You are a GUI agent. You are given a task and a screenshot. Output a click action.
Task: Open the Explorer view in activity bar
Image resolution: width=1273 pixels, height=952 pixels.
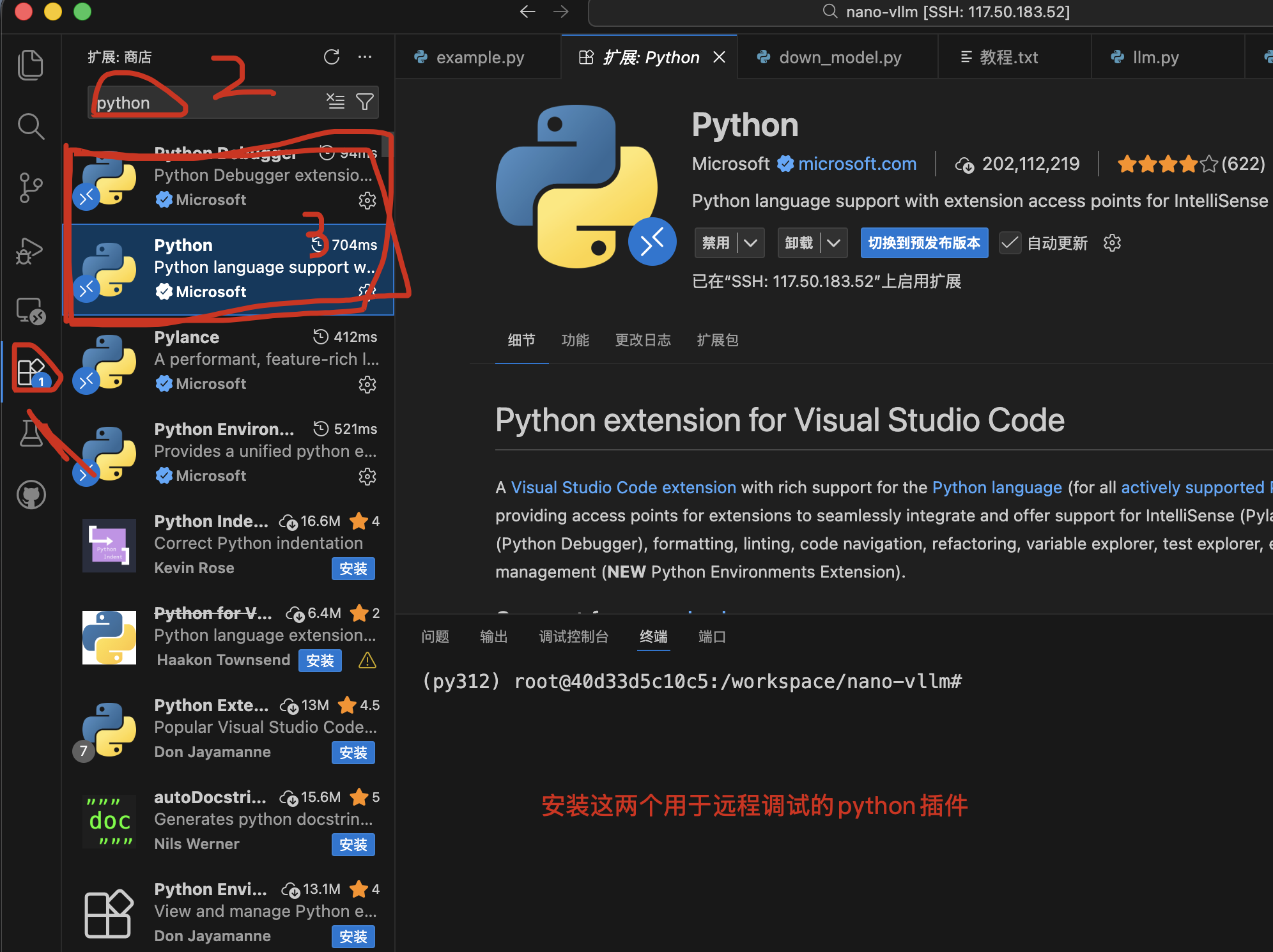click(30, 65)
